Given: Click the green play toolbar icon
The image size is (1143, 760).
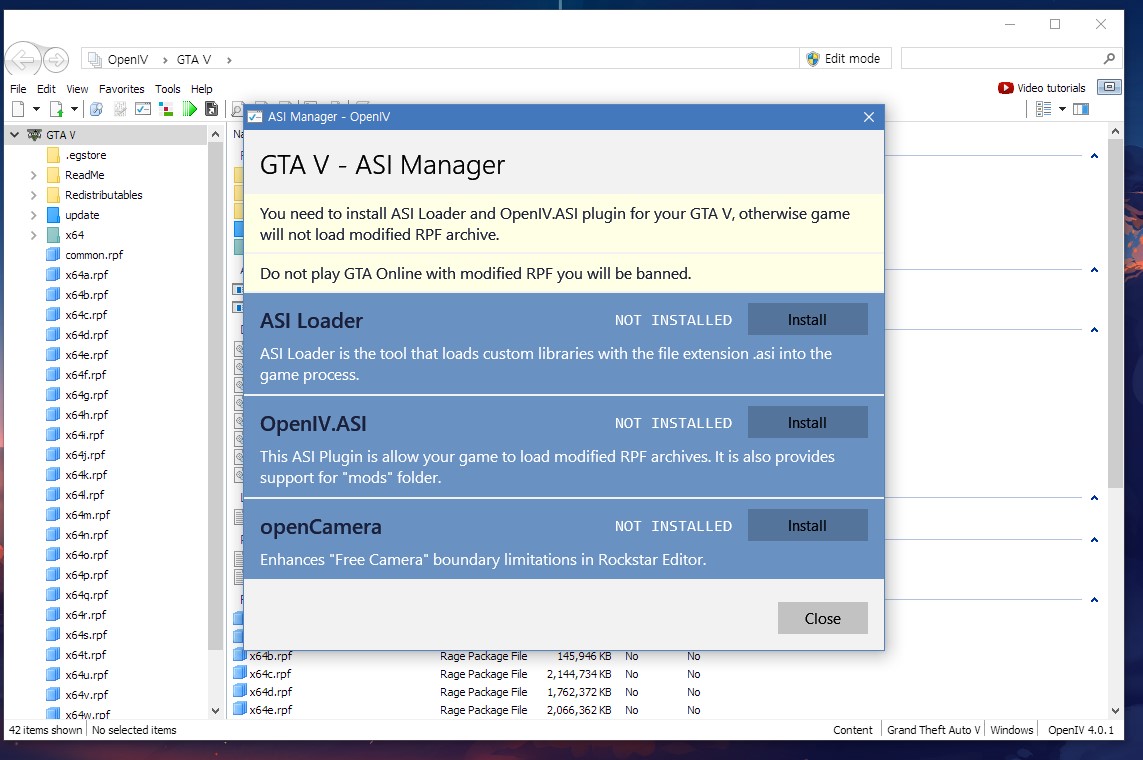Looking at the screenshot, I should 190,109.
